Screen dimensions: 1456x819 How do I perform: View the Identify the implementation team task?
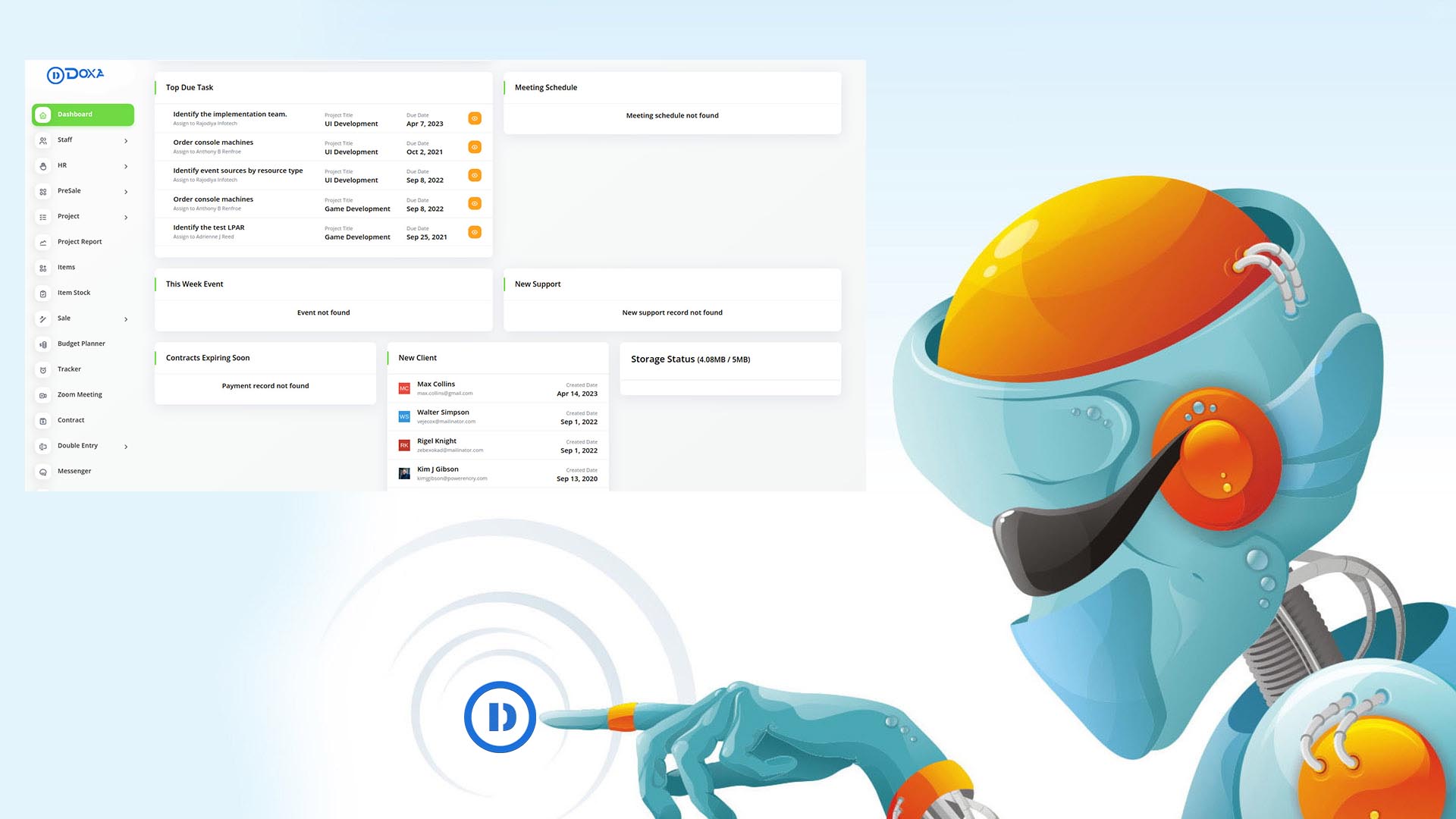coord(475,118)
